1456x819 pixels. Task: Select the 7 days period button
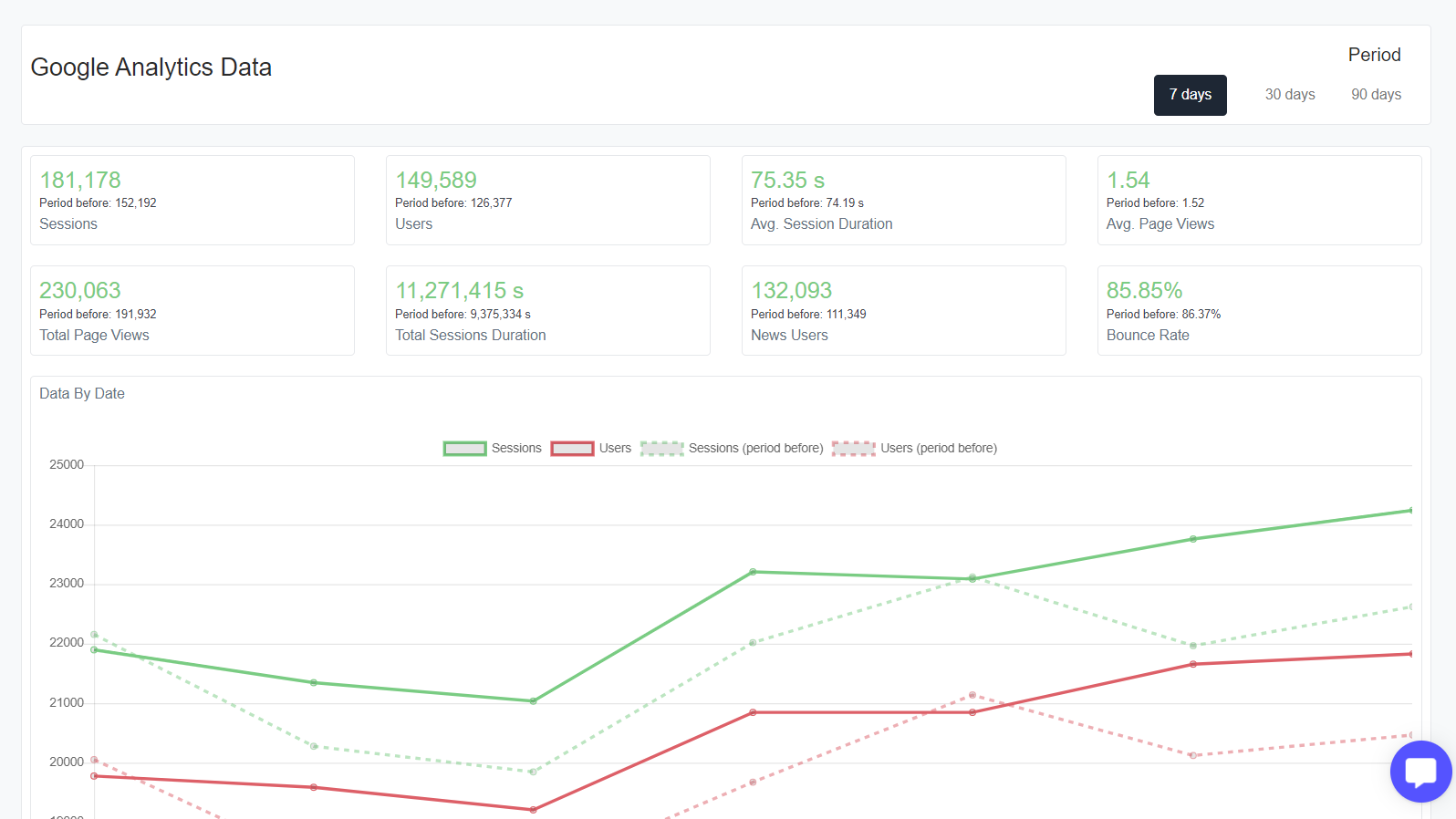point(1190,95)
